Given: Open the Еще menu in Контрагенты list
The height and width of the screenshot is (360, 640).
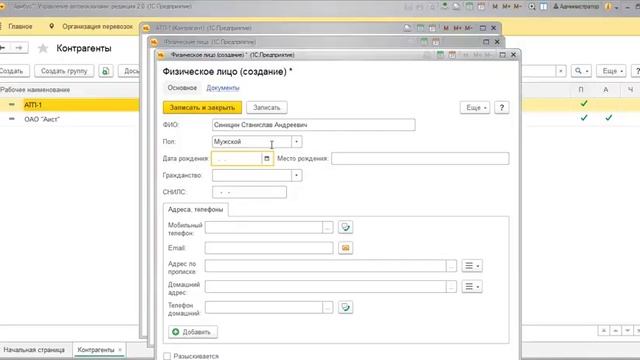Looking at the screenshot, I should click(611, 71).
